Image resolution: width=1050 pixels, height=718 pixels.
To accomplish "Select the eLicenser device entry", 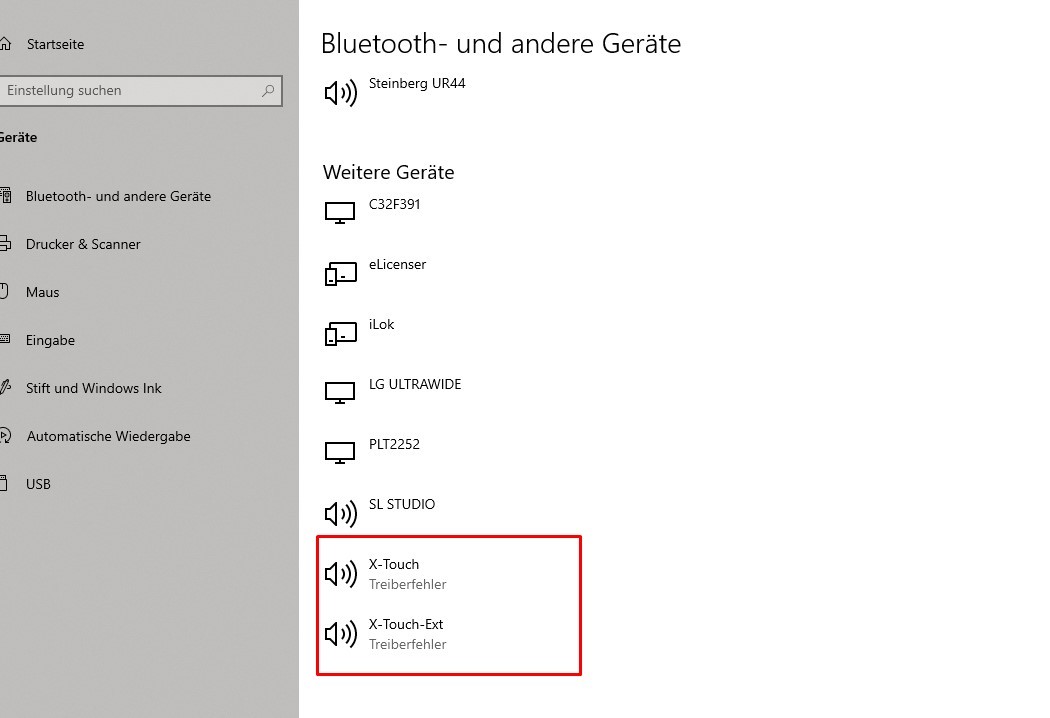I will point(397,265).
